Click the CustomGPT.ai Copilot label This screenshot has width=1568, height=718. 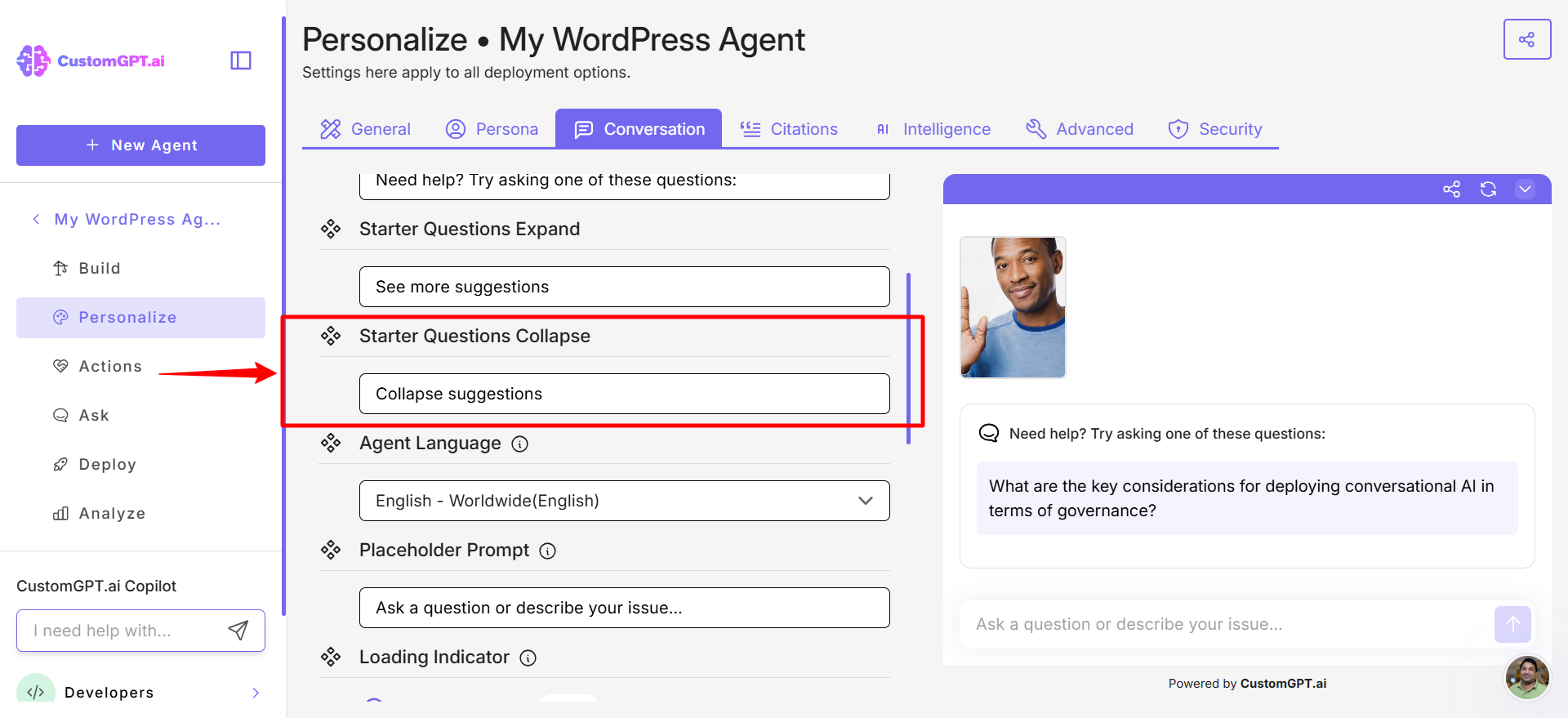point(96,586)
